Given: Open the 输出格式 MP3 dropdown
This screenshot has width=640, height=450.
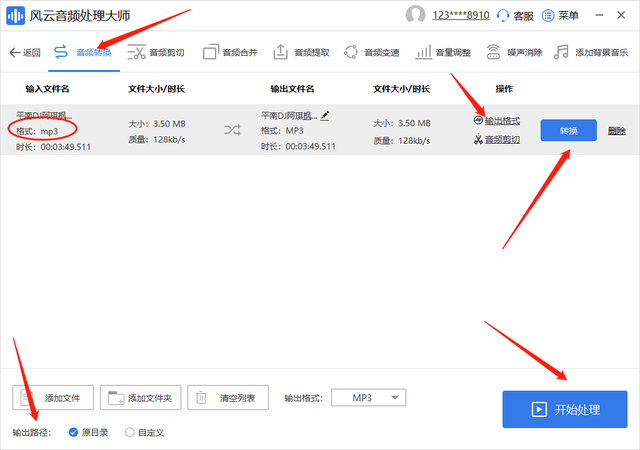Looking at the screenshot, I should point(369,398).
